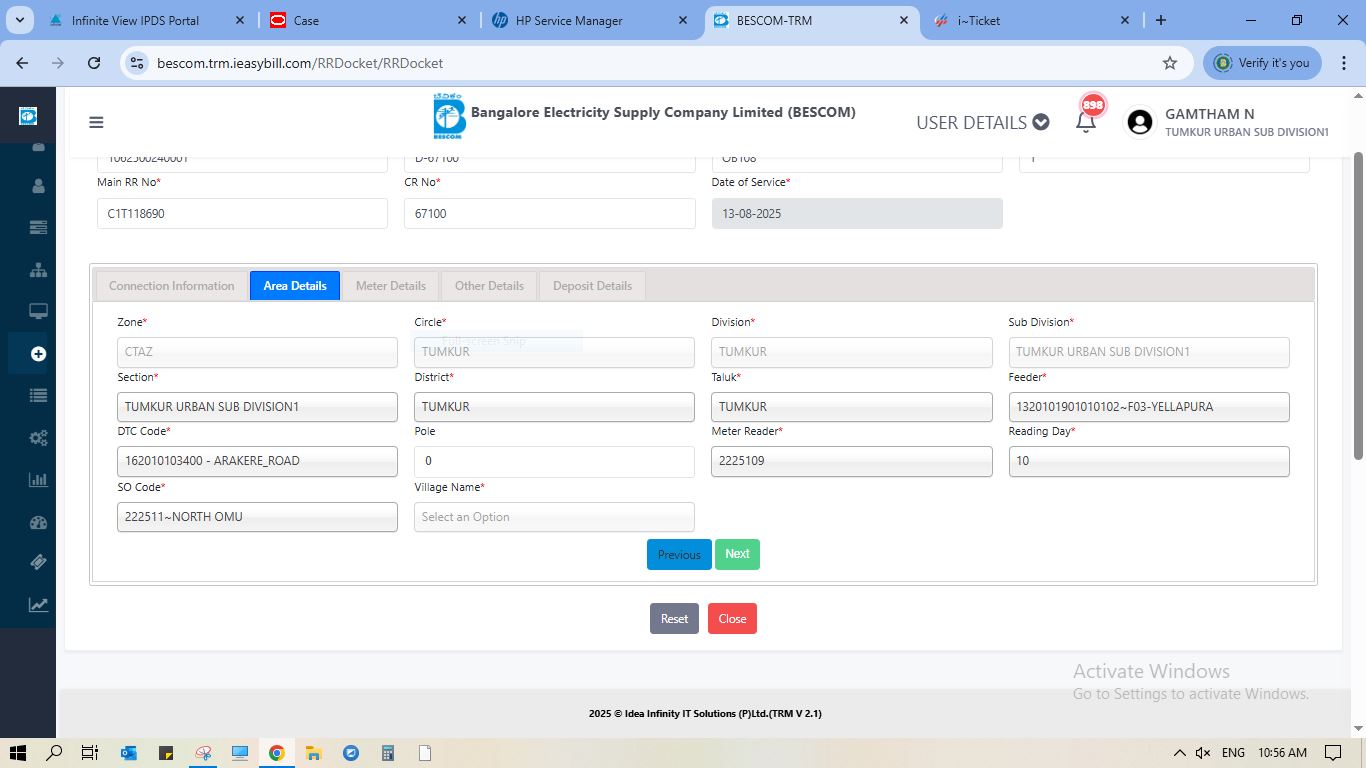1366x768 pixels.
Task: Open the DTC Code dropdown
Action: [257, 461]
